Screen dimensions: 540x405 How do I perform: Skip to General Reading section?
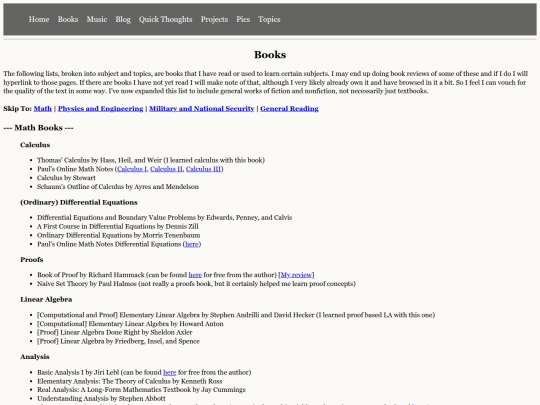[289, 108]
